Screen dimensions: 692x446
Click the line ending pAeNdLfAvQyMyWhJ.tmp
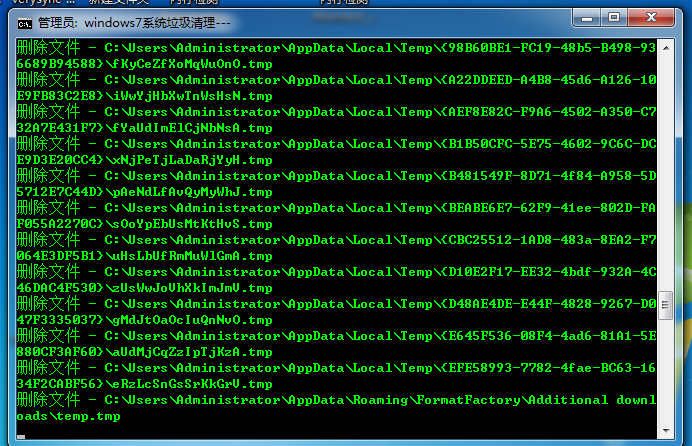(145, 192)
